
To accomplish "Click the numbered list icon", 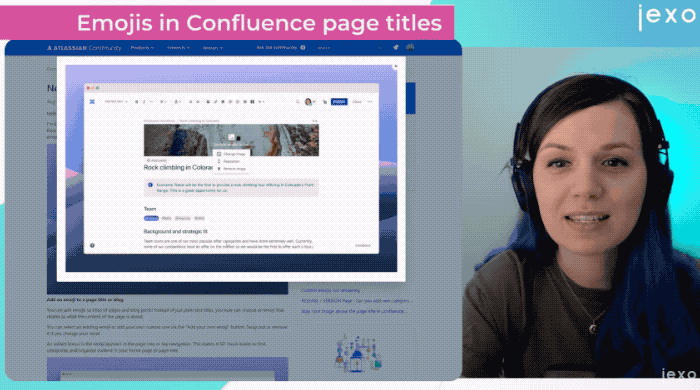I will [x=198, y=102].
